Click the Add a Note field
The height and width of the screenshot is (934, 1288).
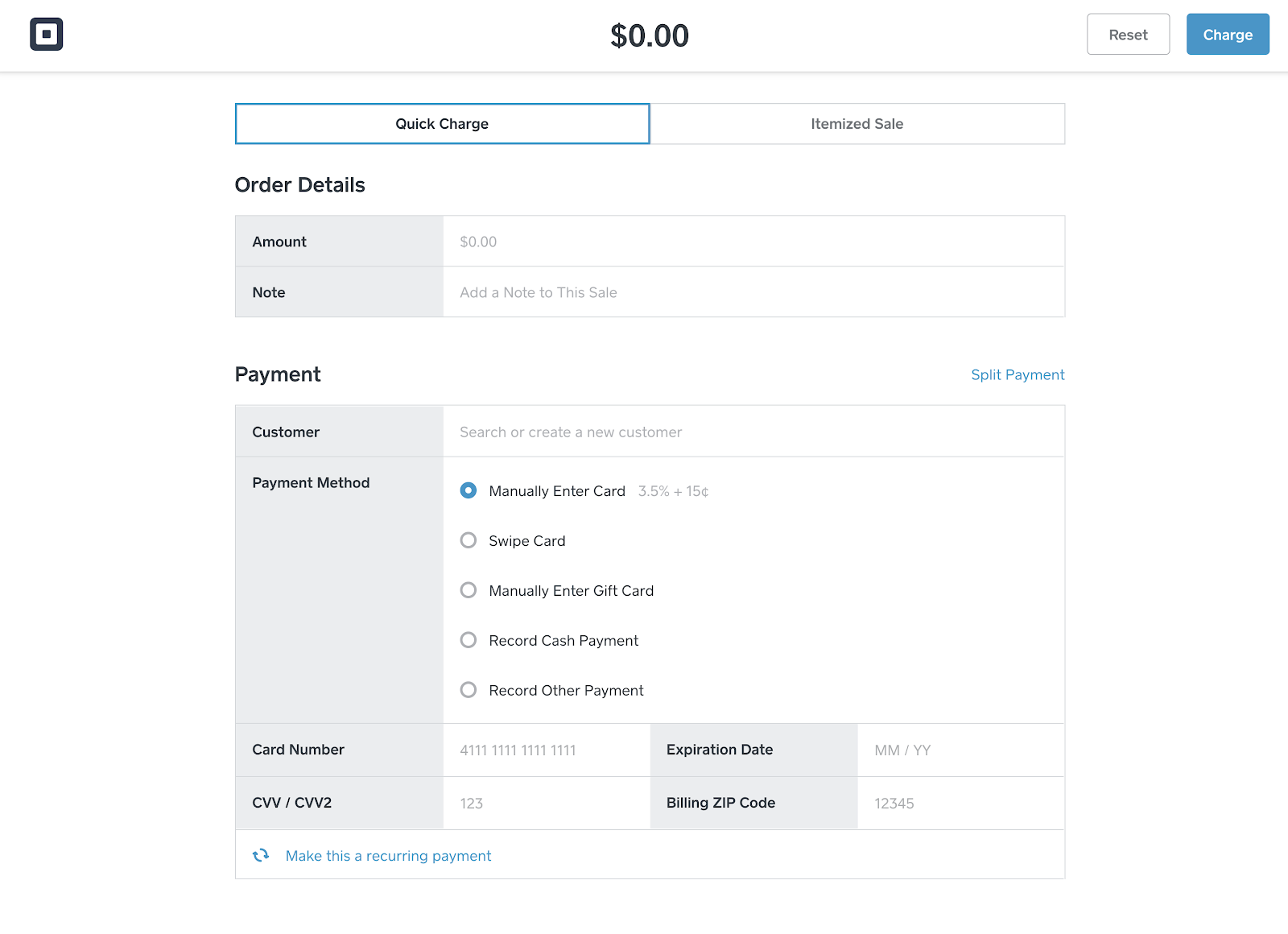tap(753, 292)
